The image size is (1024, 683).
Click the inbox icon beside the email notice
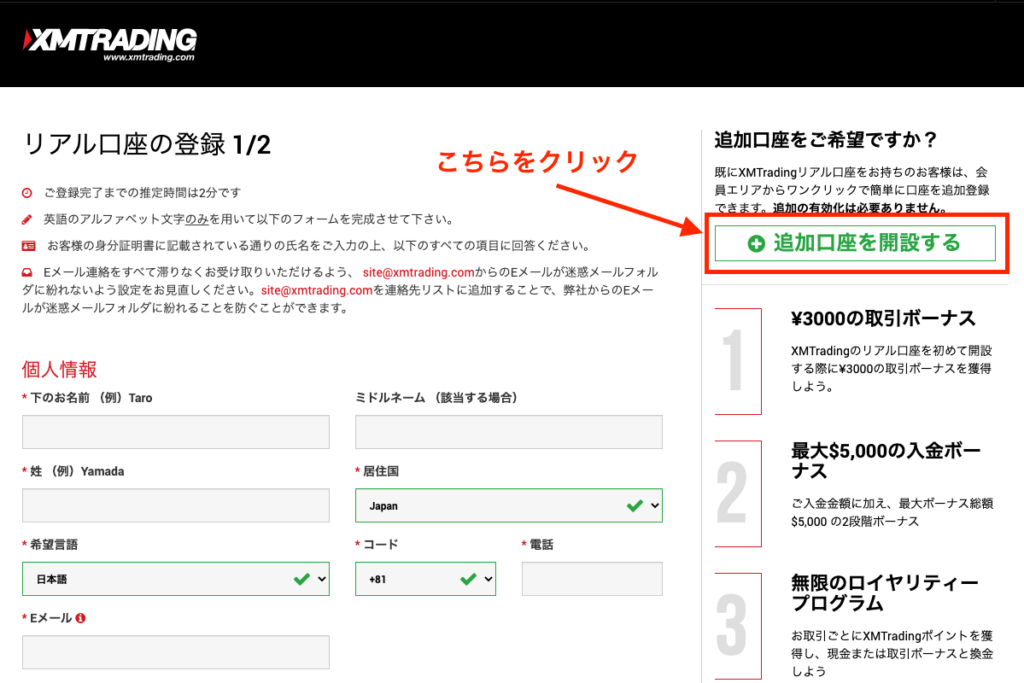point(27,272)
